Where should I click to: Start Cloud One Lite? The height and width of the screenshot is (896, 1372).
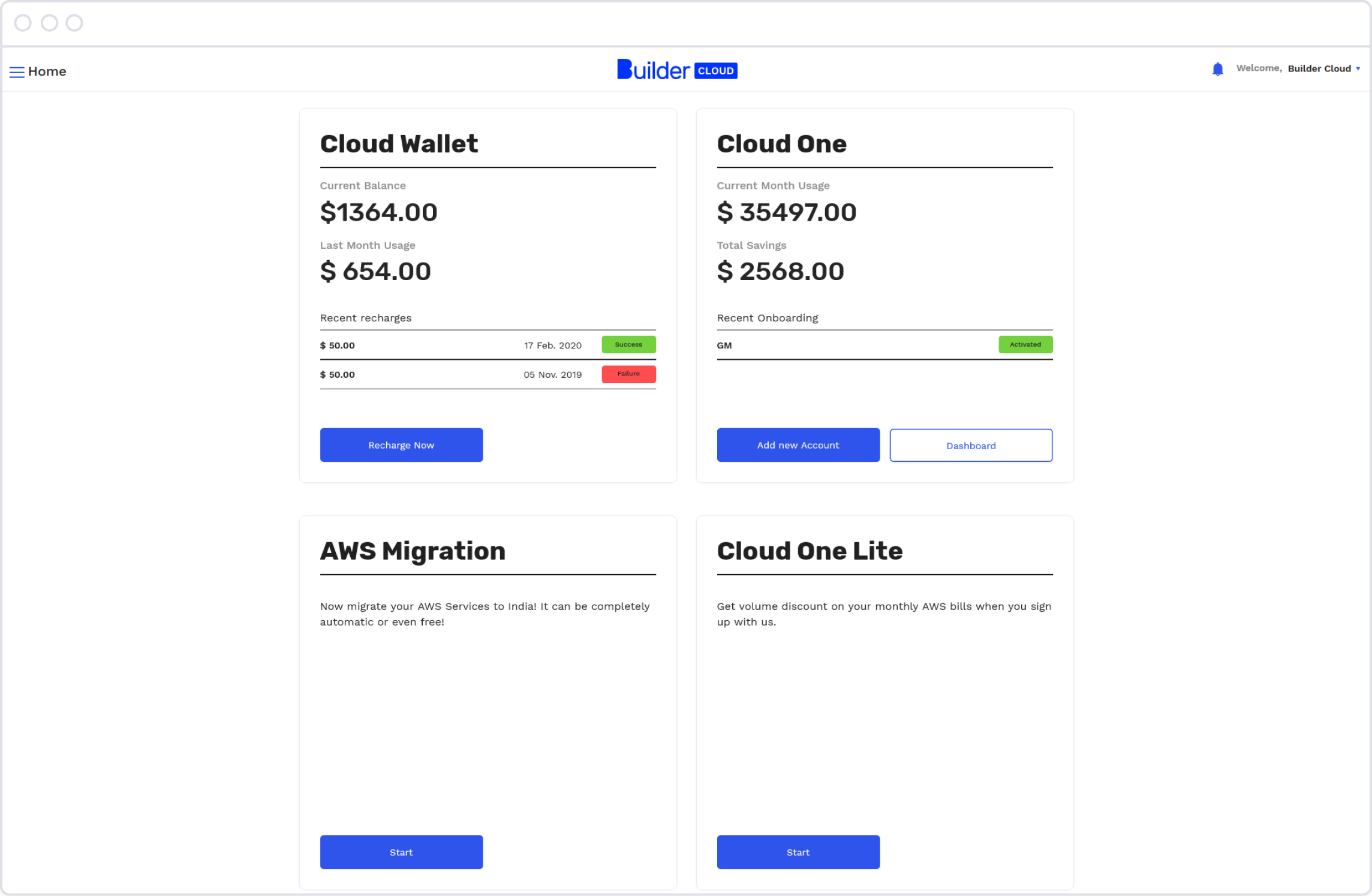click(798, 852)
